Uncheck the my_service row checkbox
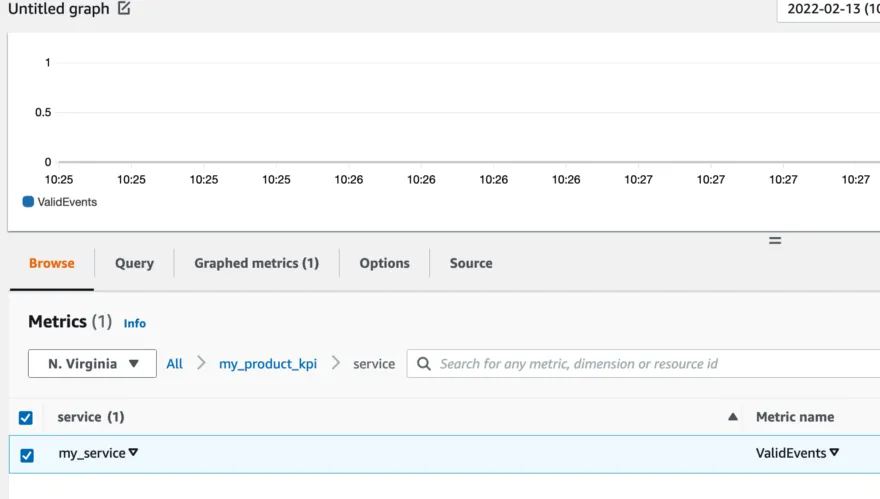880x499 pixels. tap(26, 455)
